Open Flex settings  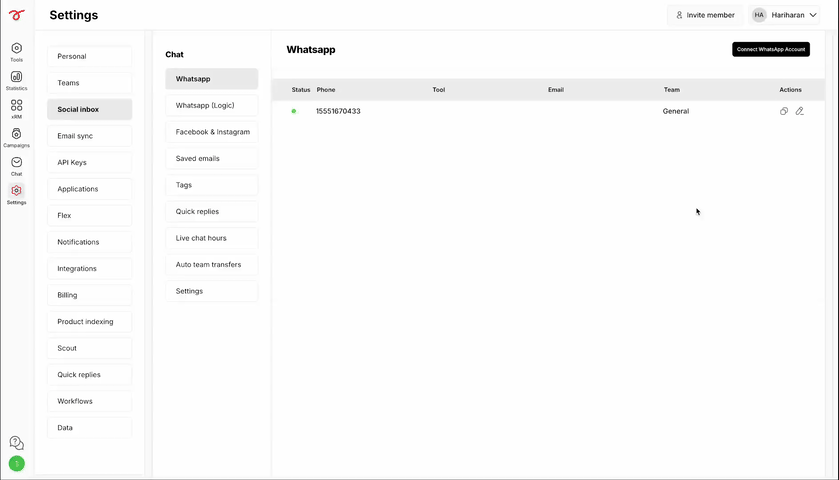point(89,215)
